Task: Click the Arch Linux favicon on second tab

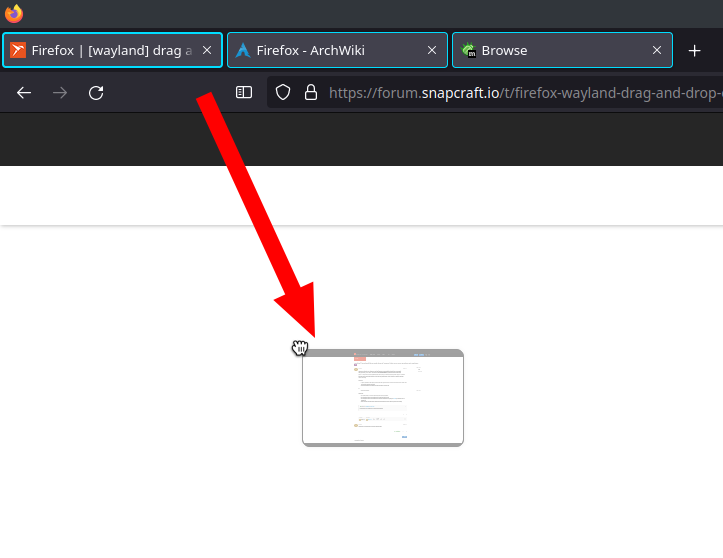Action: (x=243, y=51)
